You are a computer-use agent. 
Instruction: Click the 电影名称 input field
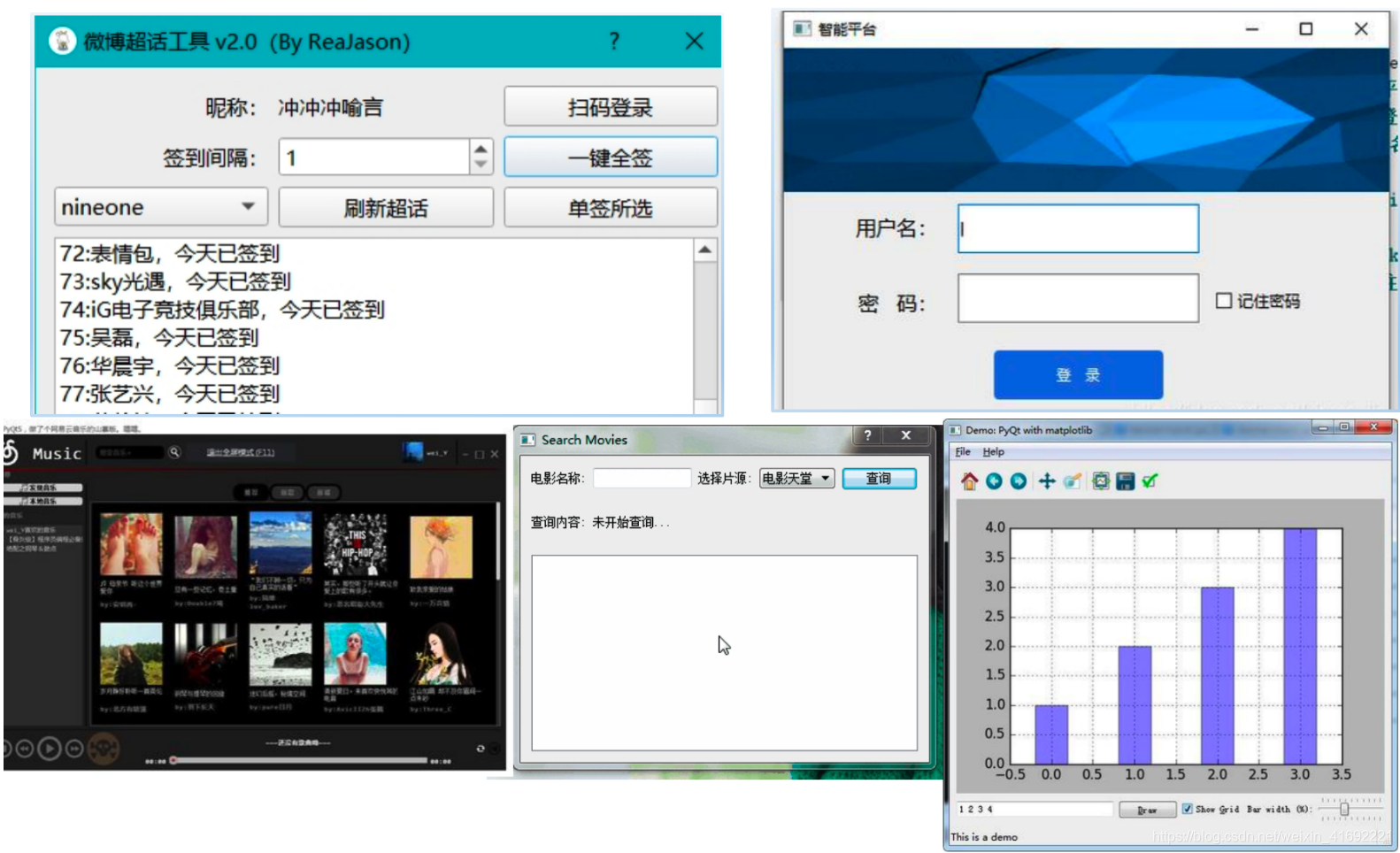point(642,478)
